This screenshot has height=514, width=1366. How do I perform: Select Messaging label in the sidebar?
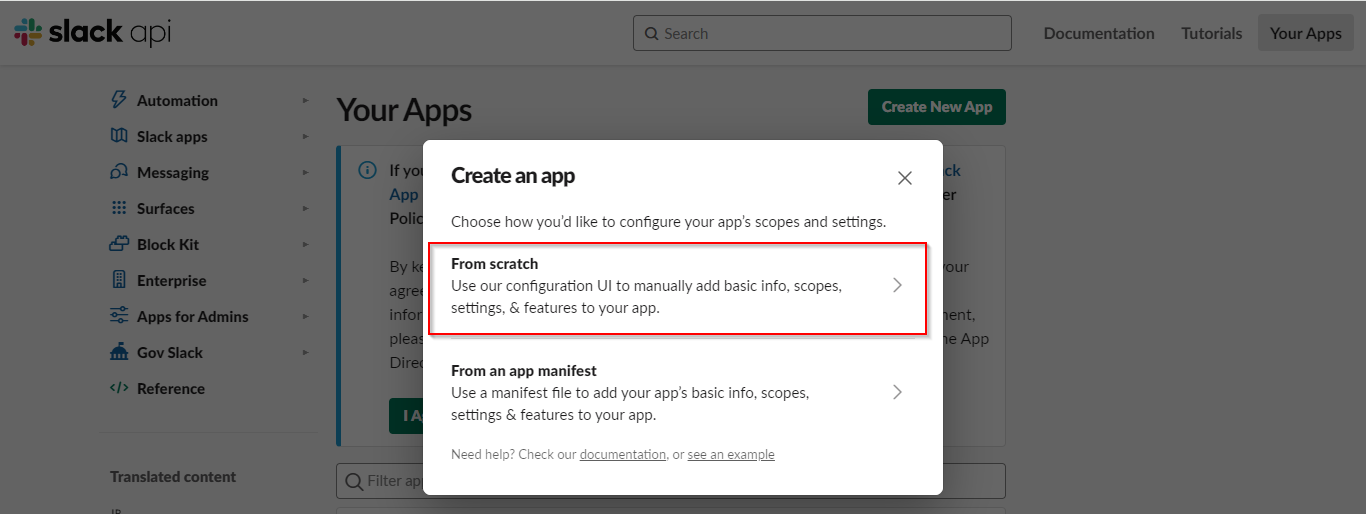click(173, 172)
